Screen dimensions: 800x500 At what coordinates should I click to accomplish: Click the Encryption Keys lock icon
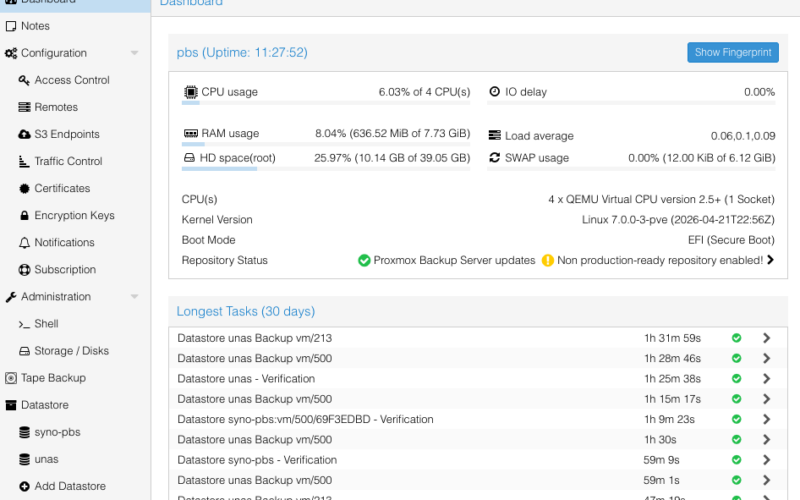click(x=24, y=215)
